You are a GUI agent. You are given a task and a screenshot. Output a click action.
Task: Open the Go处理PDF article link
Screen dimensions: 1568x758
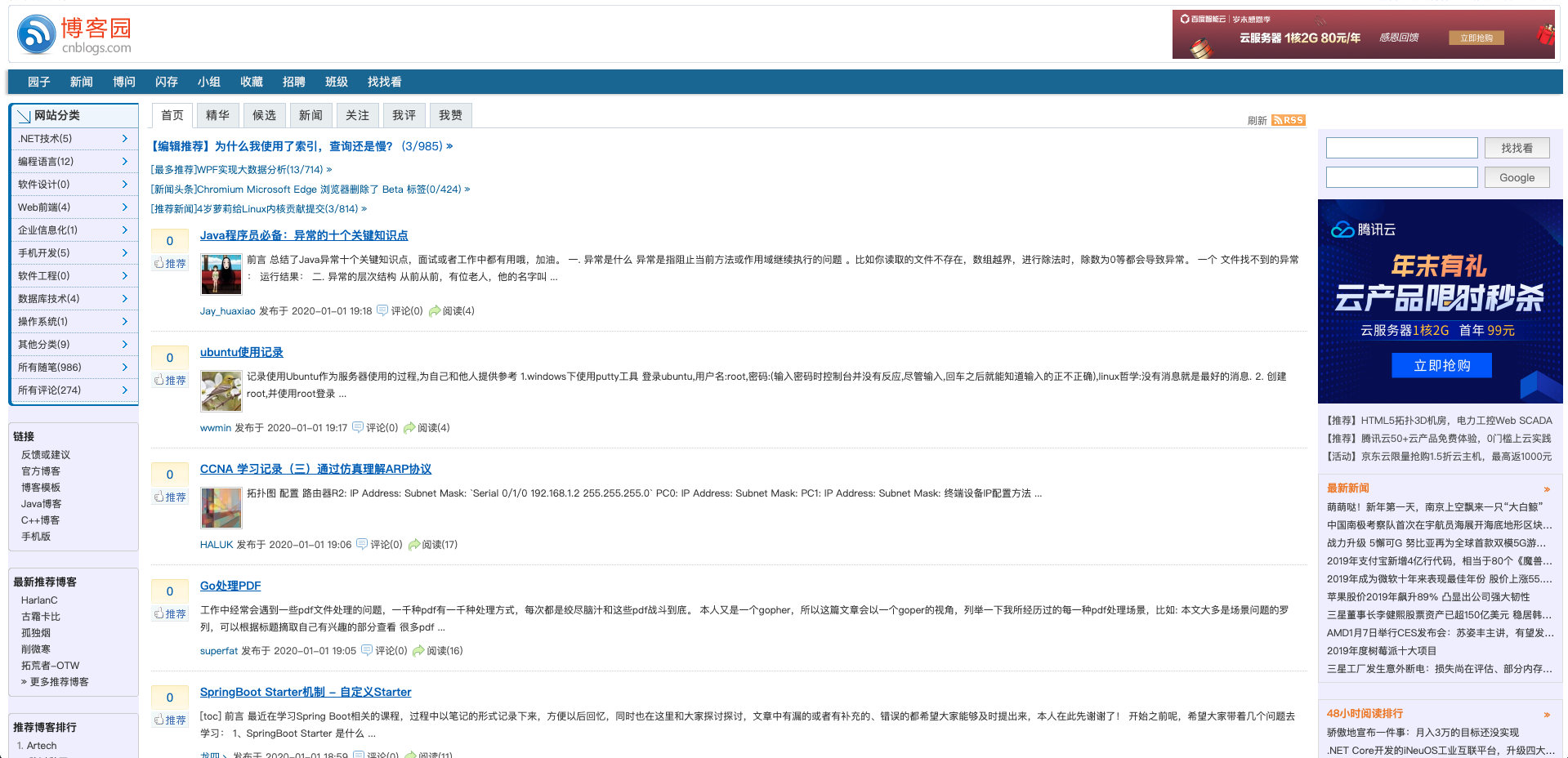coord(230,586)
